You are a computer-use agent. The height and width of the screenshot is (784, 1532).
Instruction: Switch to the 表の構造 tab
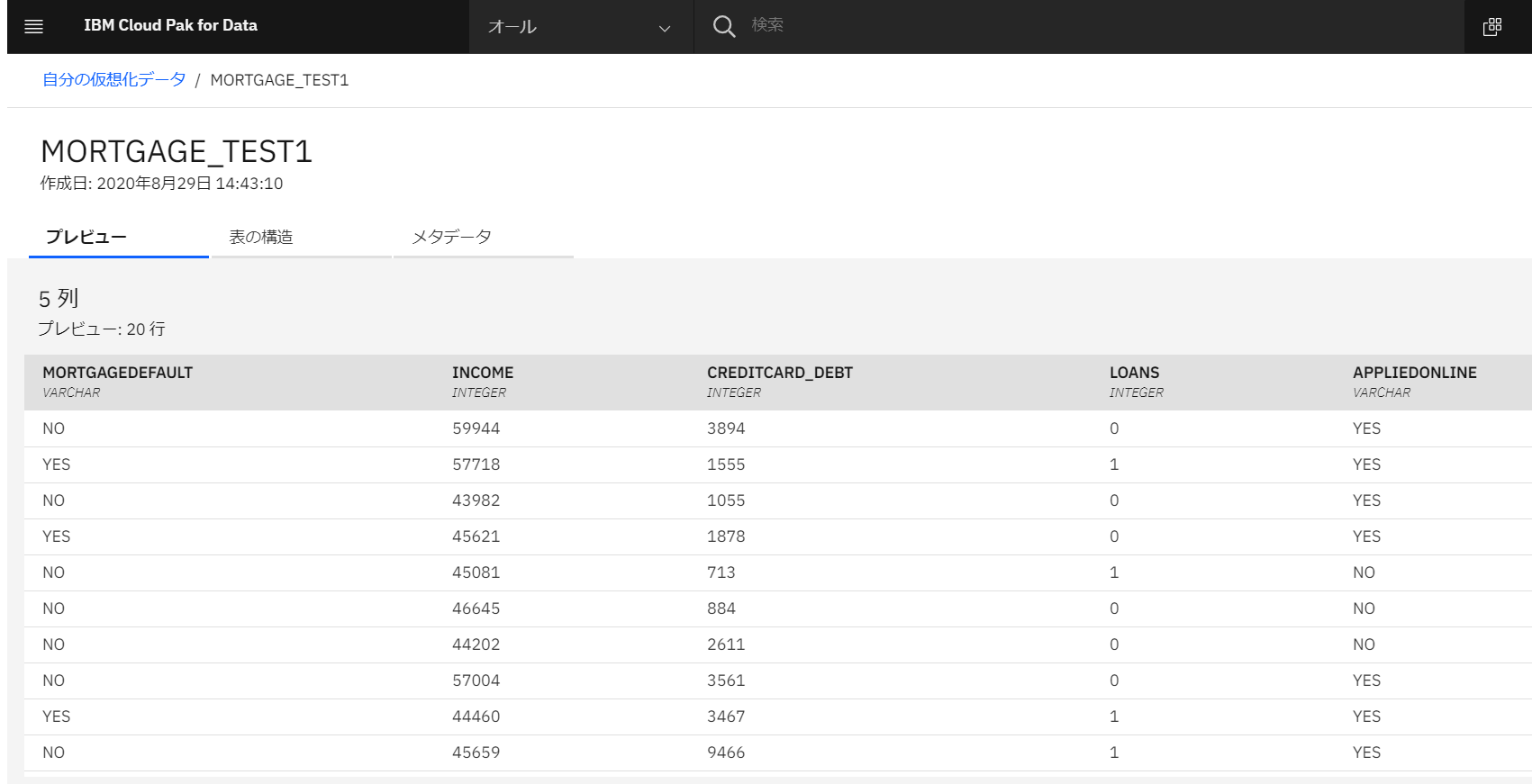[x=302, y=237]
